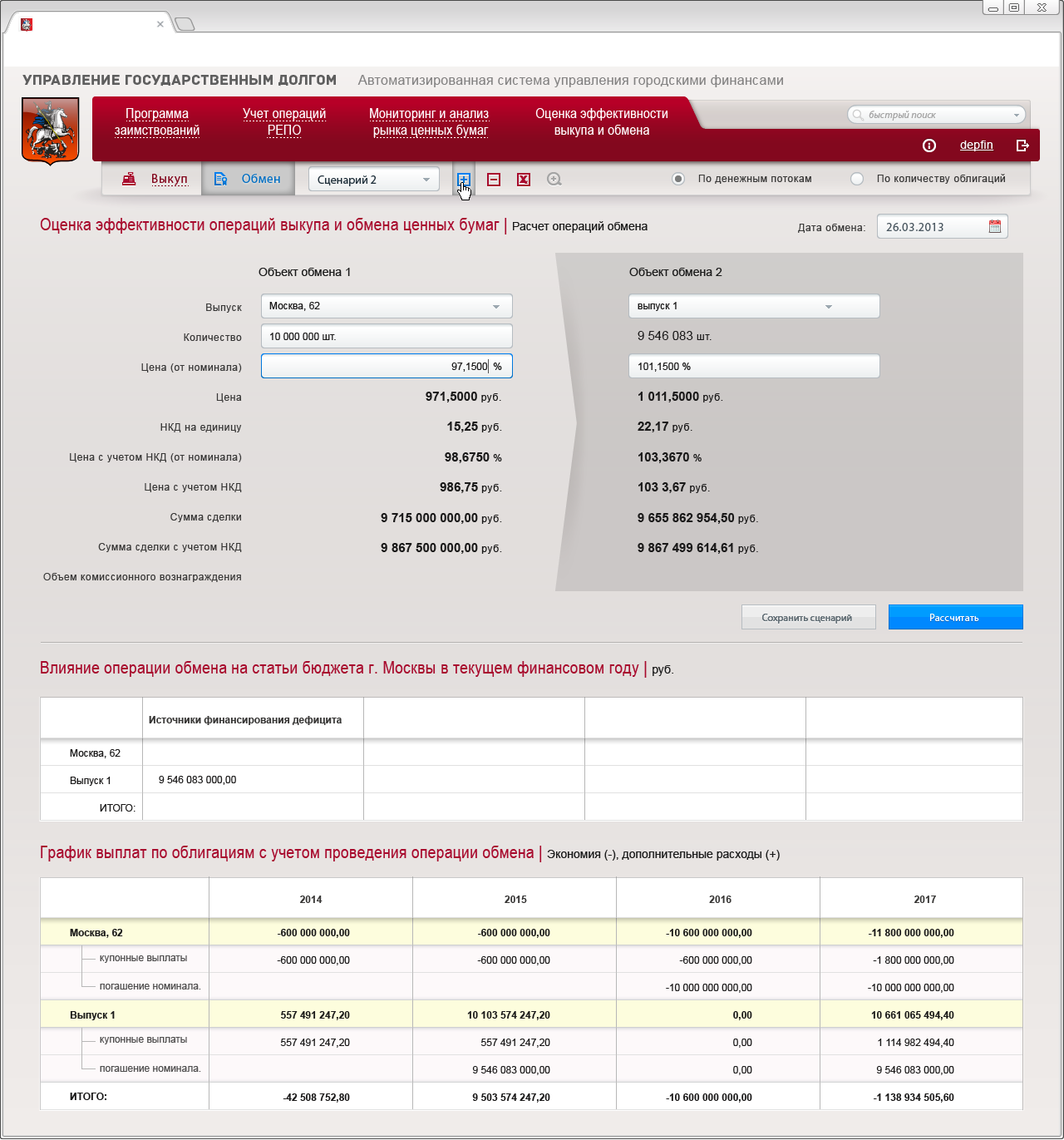Open the 'Сценарий 2' dropdown
Viewport: 1064px width, 1140px height.
pos(374,180)
